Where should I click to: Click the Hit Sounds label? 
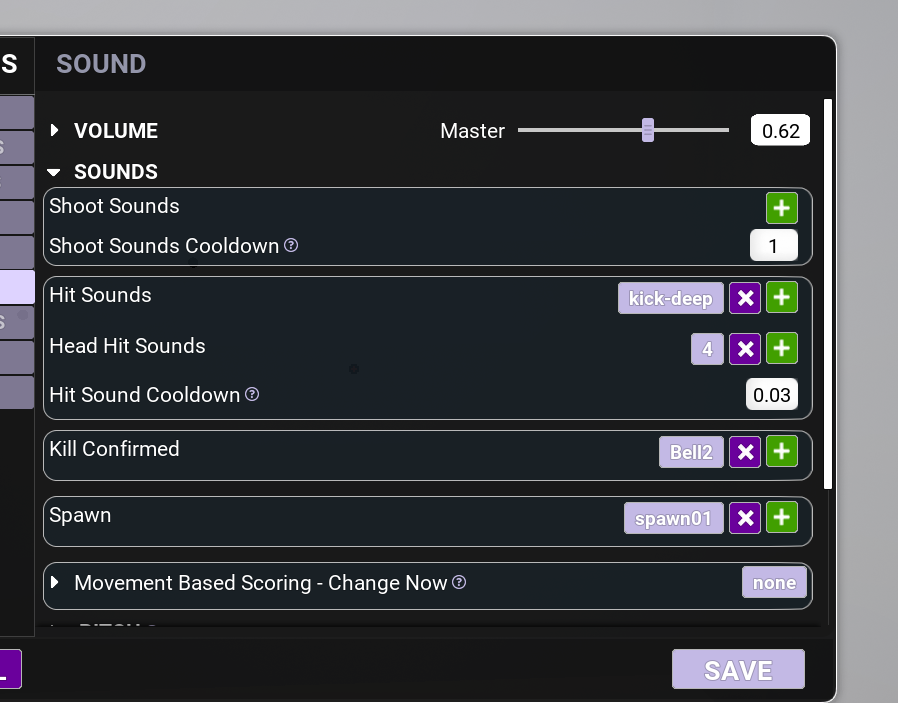100,295
